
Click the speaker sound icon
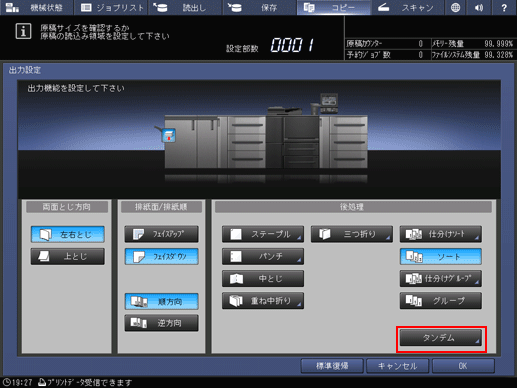click(x=479, y=7)
